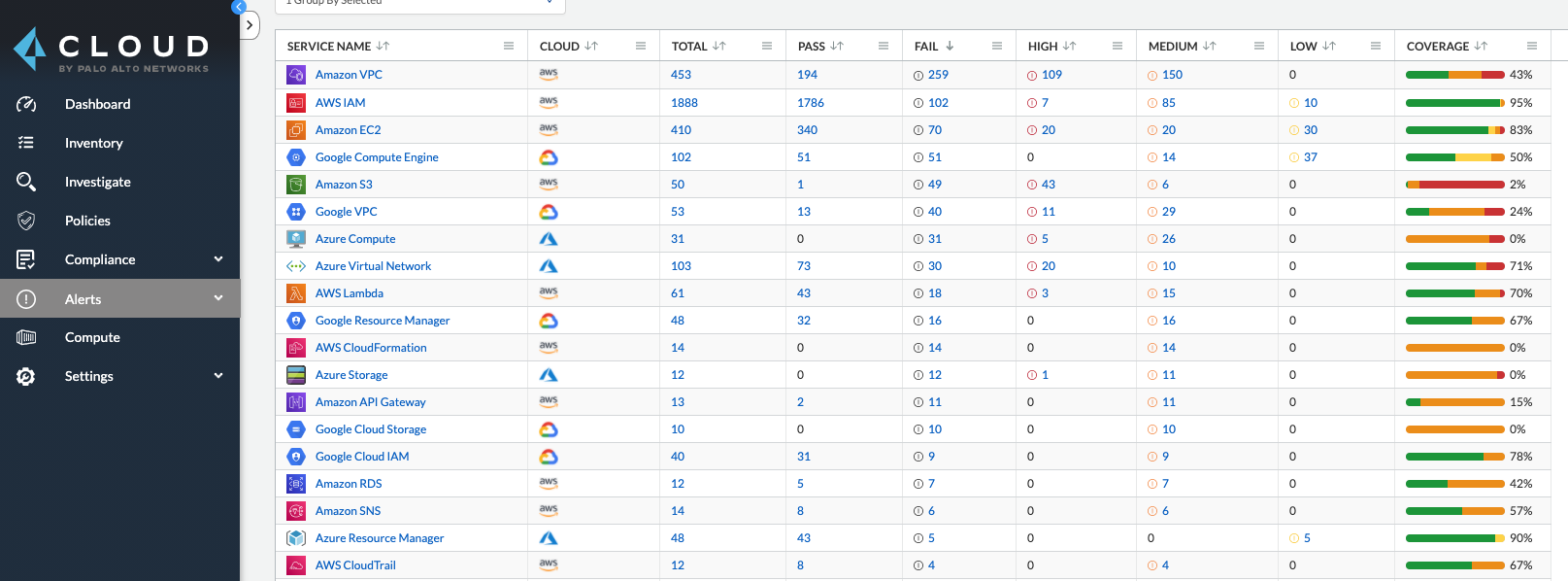Click the Prisma Cloud logo
Screen dimensions: 1568x581
tap(111, 50)
